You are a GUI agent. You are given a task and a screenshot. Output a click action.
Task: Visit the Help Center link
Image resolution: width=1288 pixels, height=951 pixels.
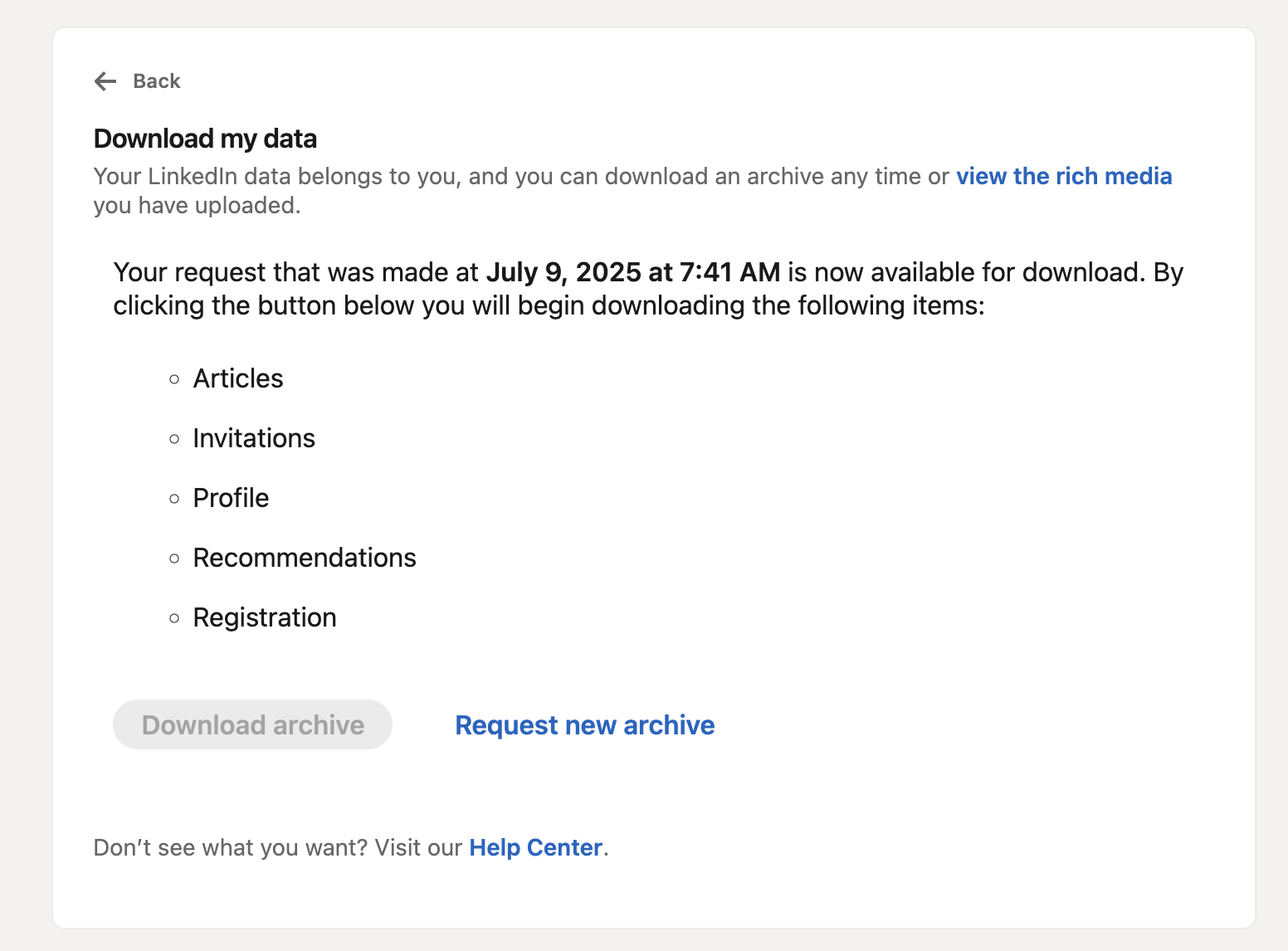pyautogui.click(x=535, y=847)
